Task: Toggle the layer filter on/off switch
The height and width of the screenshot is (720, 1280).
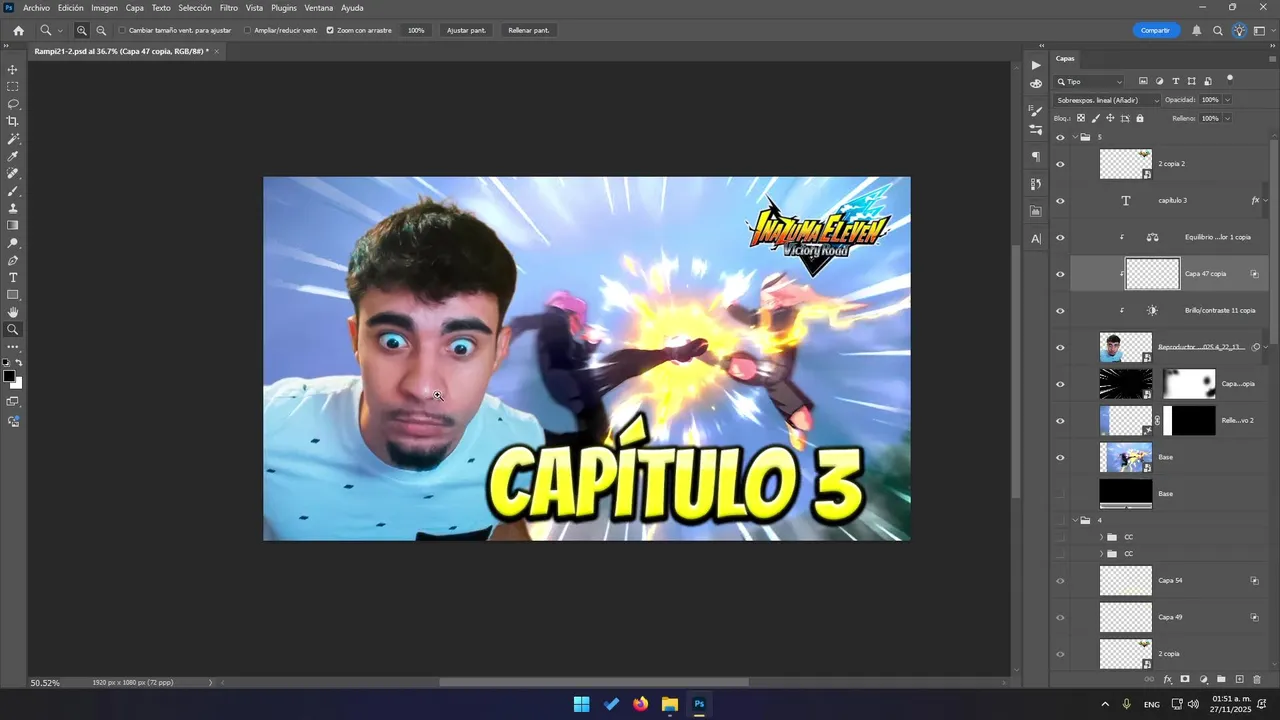Action: (1230, 78)
